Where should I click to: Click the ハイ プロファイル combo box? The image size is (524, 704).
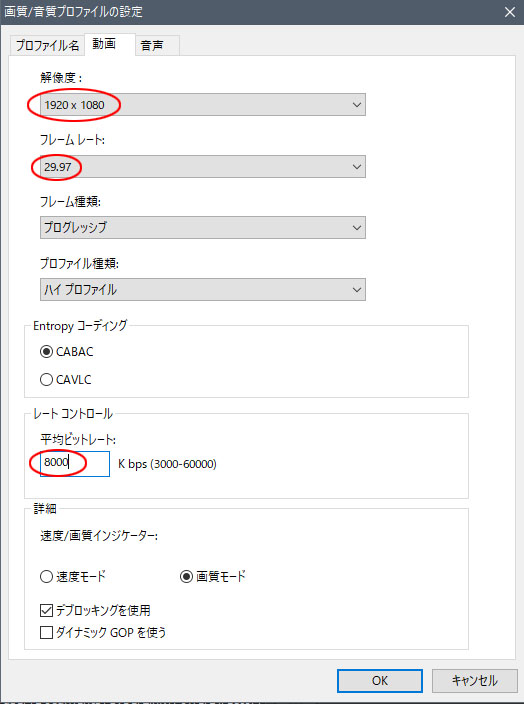pyautogui.click(x=203, y=290)
